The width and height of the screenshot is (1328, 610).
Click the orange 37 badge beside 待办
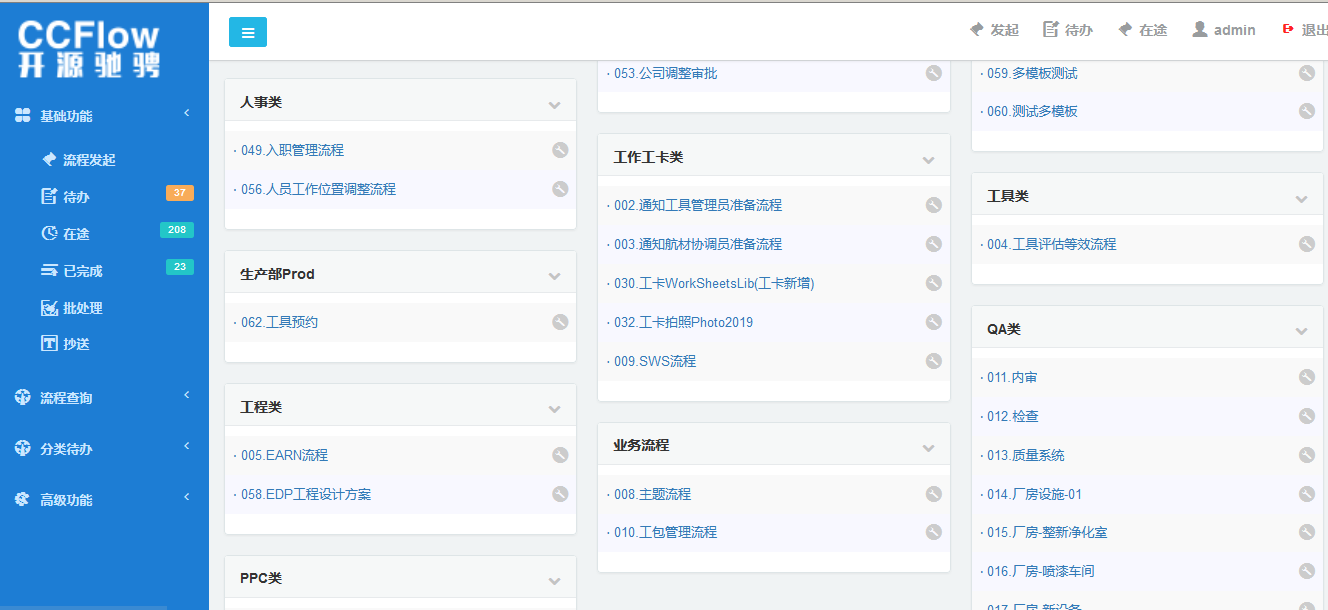pyautogui.click(x=180, y=193)
